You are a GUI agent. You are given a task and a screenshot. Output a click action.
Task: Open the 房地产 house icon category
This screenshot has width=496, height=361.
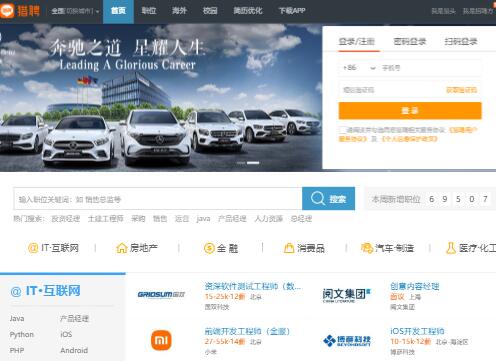[122, 248]
